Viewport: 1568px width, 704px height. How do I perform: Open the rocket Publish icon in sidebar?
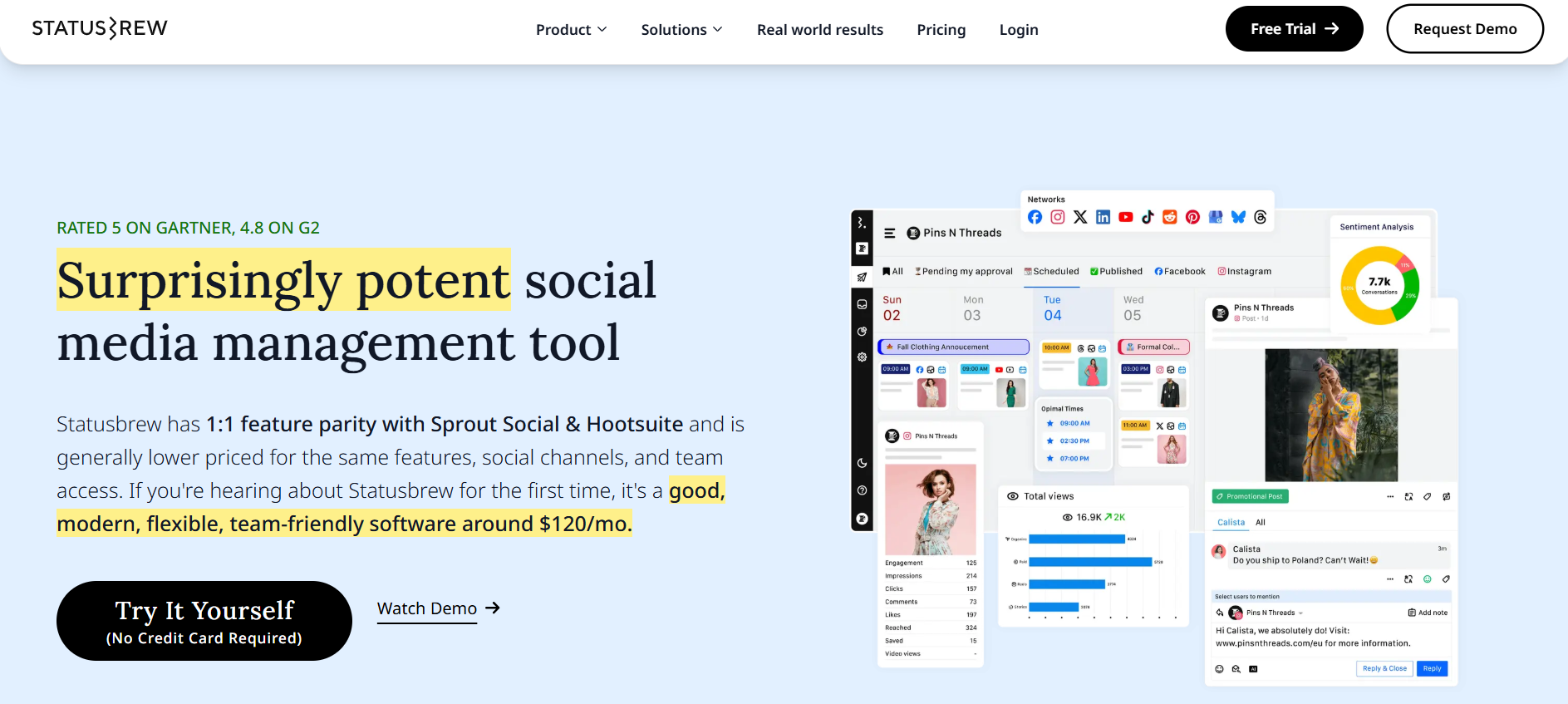tap(862, 277)
